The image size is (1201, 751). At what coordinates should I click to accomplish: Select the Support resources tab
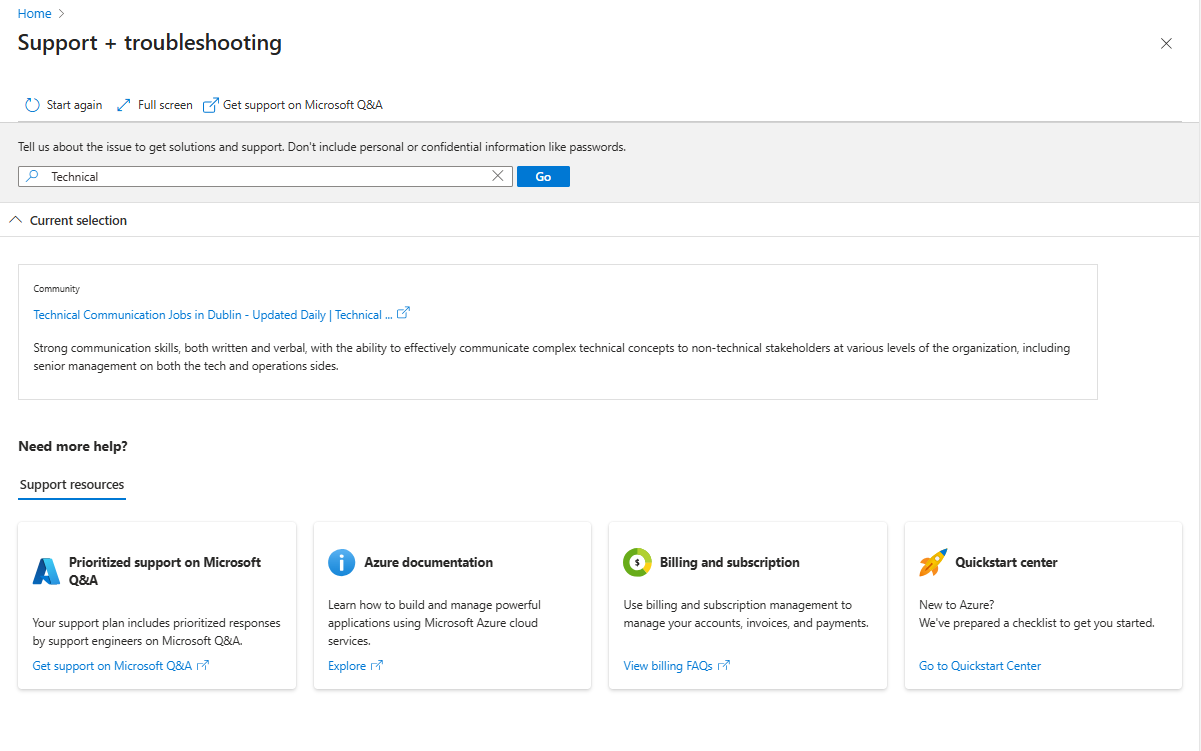pyautogui.click(x=72, y=485)
